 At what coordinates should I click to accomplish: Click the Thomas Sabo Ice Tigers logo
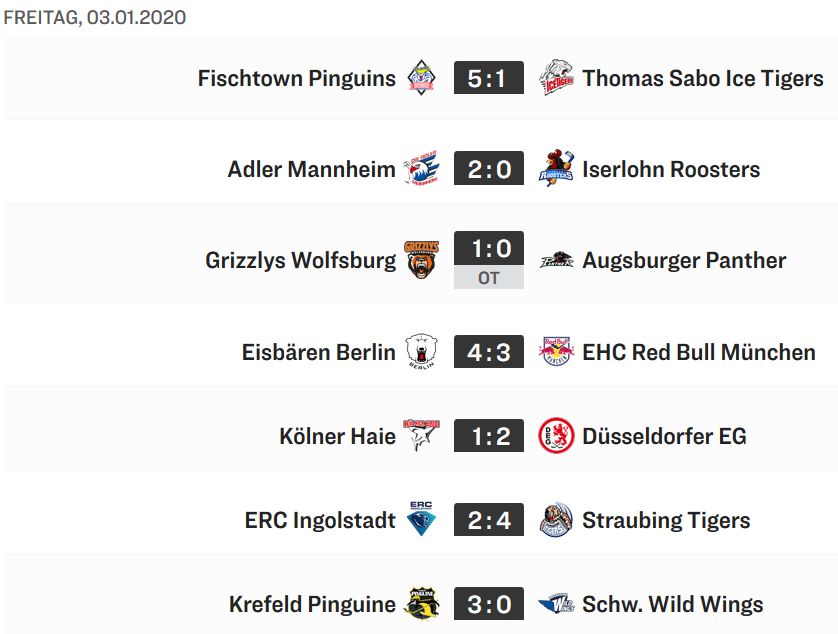coord(556,78)
